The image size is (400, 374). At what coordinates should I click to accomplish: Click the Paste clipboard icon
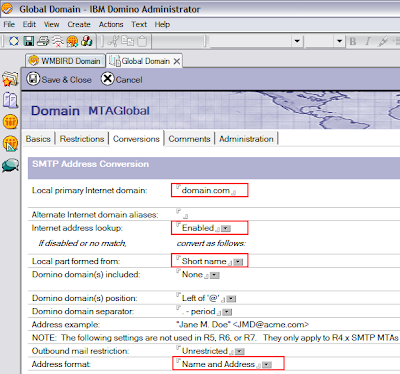142,41
